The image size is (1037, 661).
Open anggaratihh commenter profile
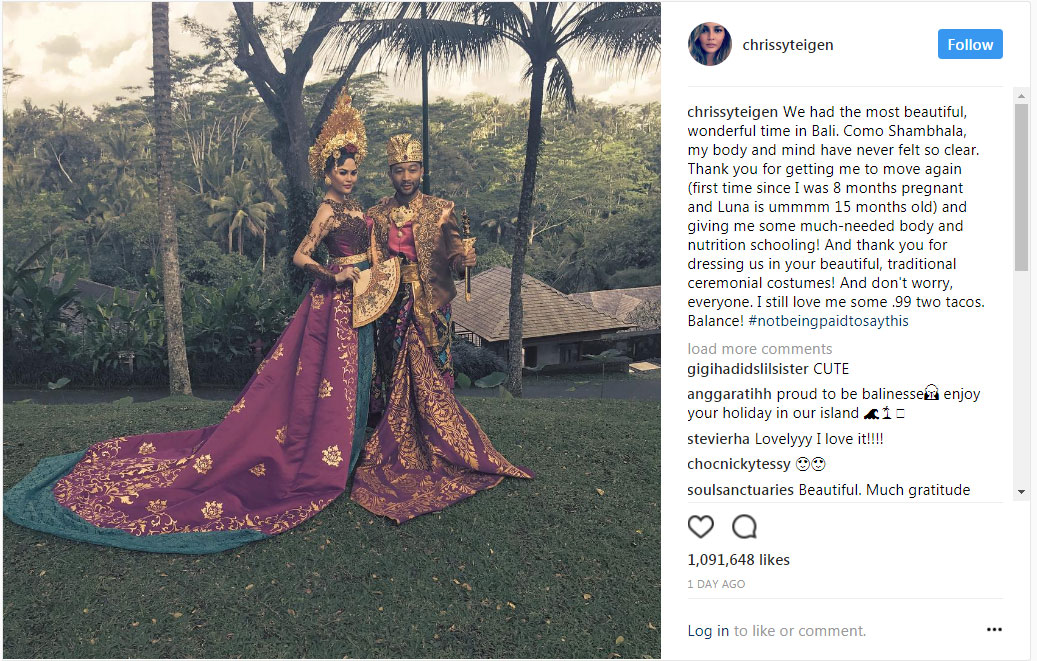coord(729,394)
